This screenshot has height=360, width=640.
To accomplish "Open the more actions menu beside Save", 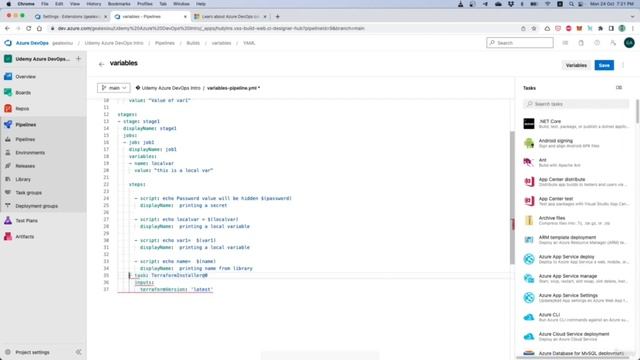I will coord(623,65).
